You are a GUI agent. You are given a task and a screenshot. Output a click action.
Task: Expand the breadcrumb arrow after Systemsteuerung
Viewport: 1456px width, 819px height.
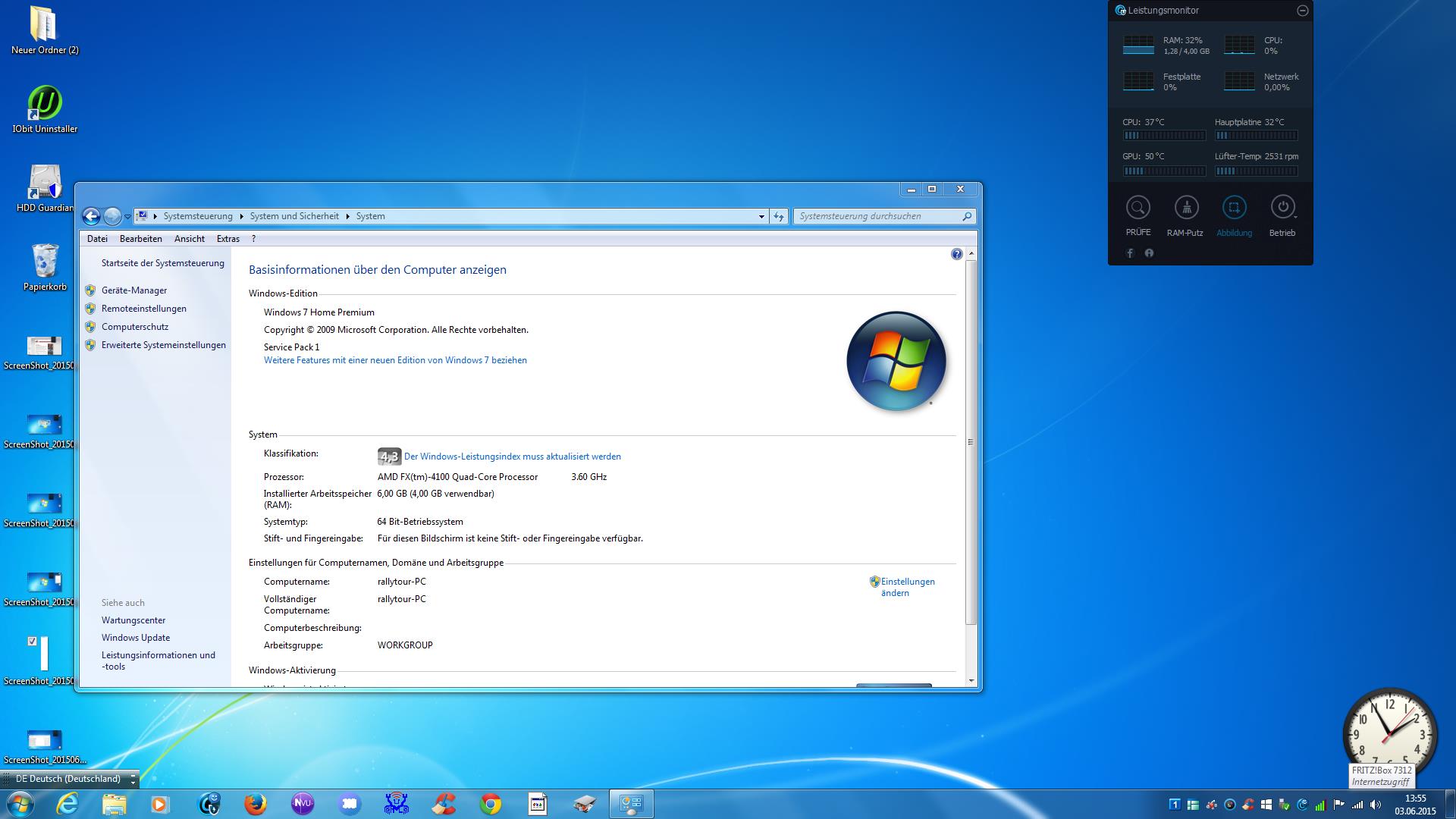(241, 216)
